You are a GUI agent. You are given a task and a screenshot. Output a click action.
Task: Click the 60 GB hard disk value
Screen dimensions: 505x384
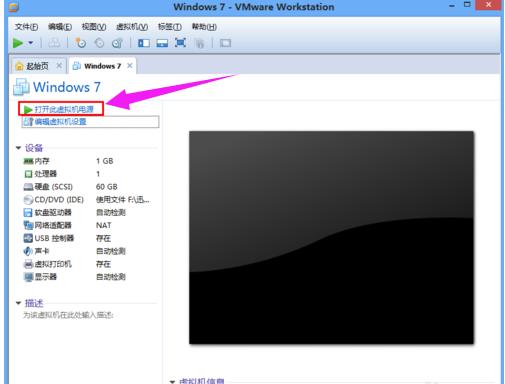(107, 187)
